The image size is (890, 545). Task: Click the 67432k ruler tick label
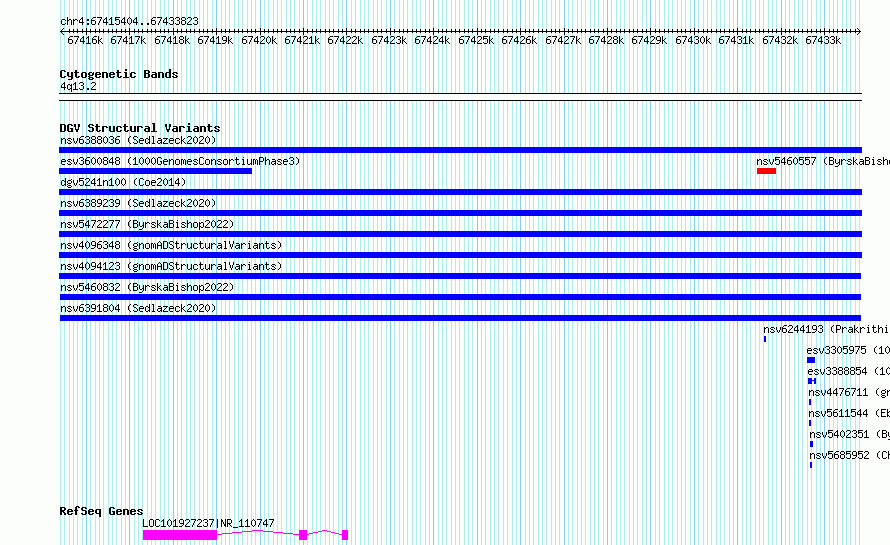pos(779,41)
